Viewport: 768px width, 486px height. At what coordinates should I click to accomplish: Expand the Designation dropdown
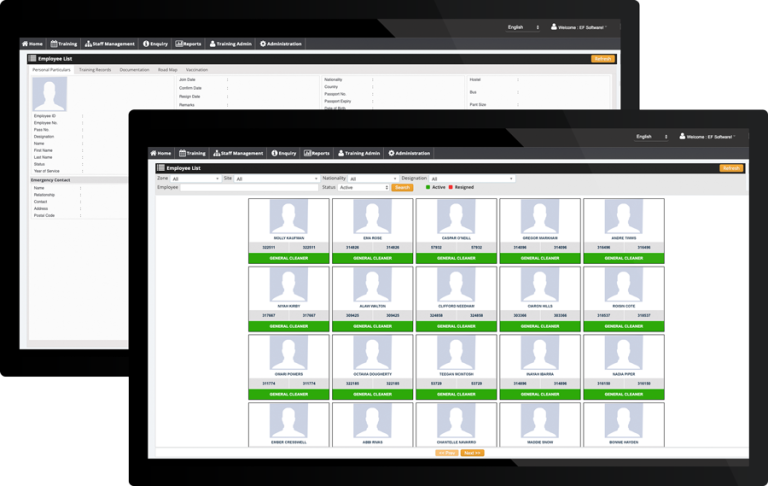(x=472, y=178)
